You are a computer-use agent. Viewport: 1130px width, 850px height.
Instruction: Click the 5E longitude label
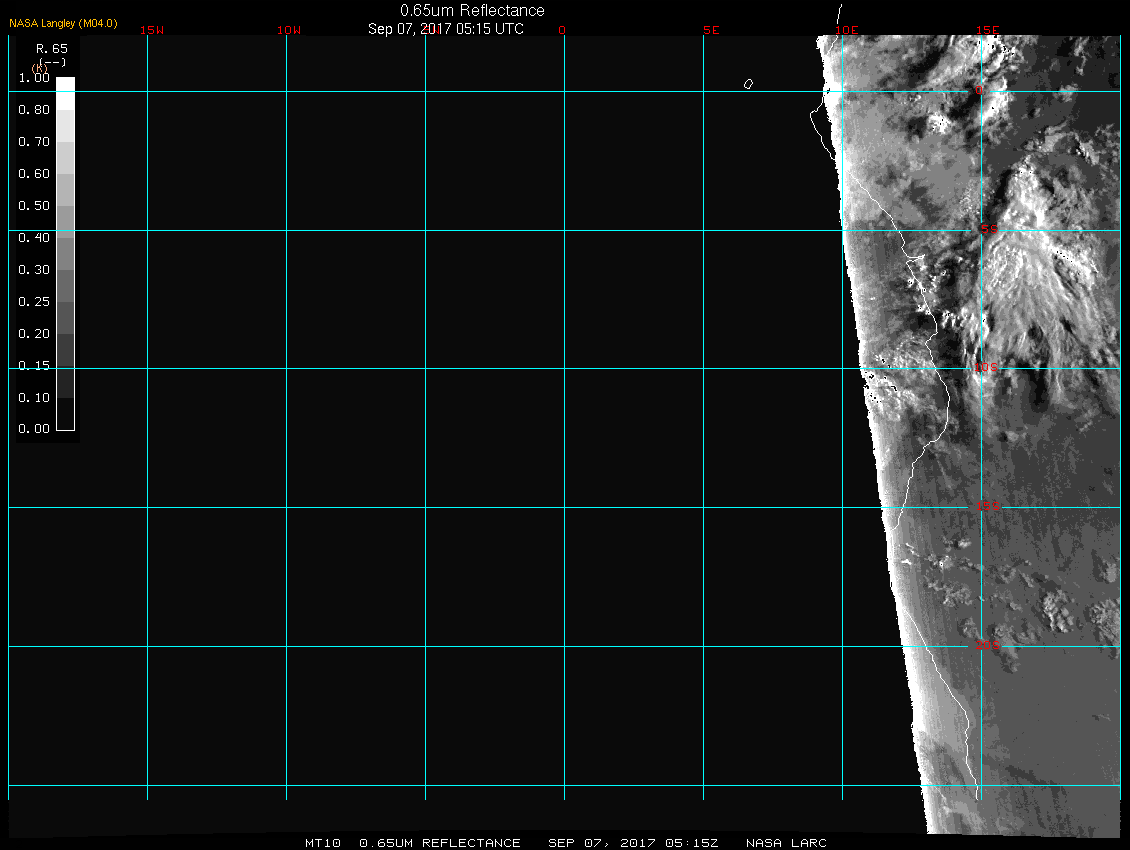[711, 30]
